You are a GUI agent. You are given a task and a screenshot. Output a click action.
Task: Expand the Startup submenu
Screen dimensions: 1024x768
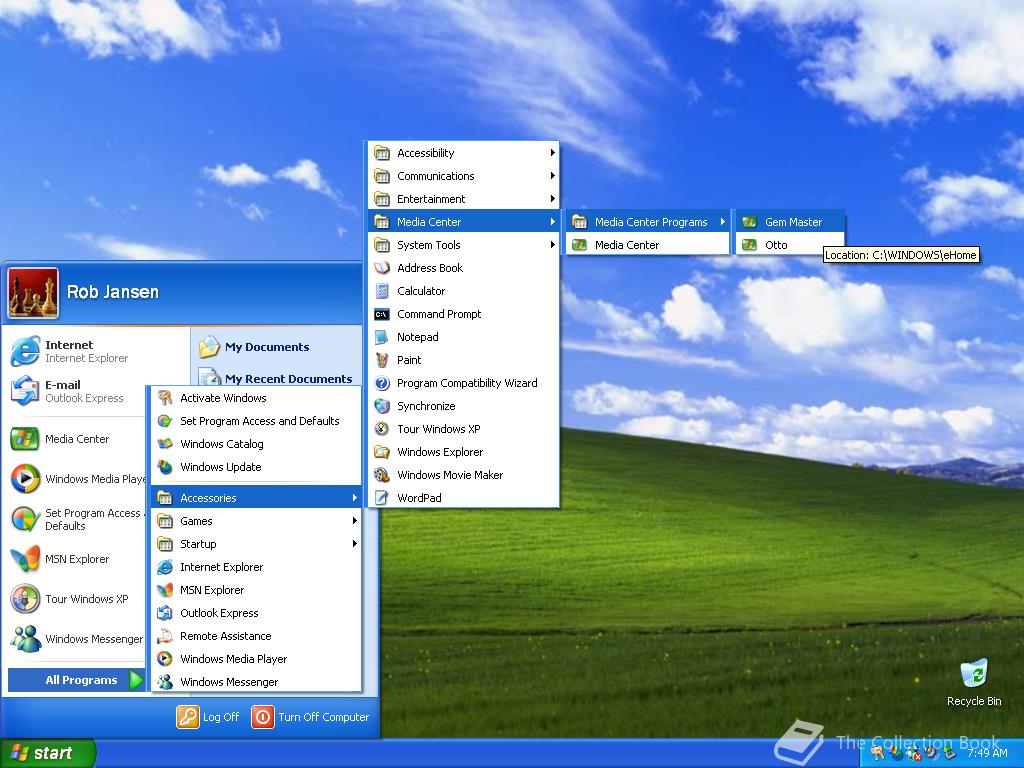tap(200, 543)
